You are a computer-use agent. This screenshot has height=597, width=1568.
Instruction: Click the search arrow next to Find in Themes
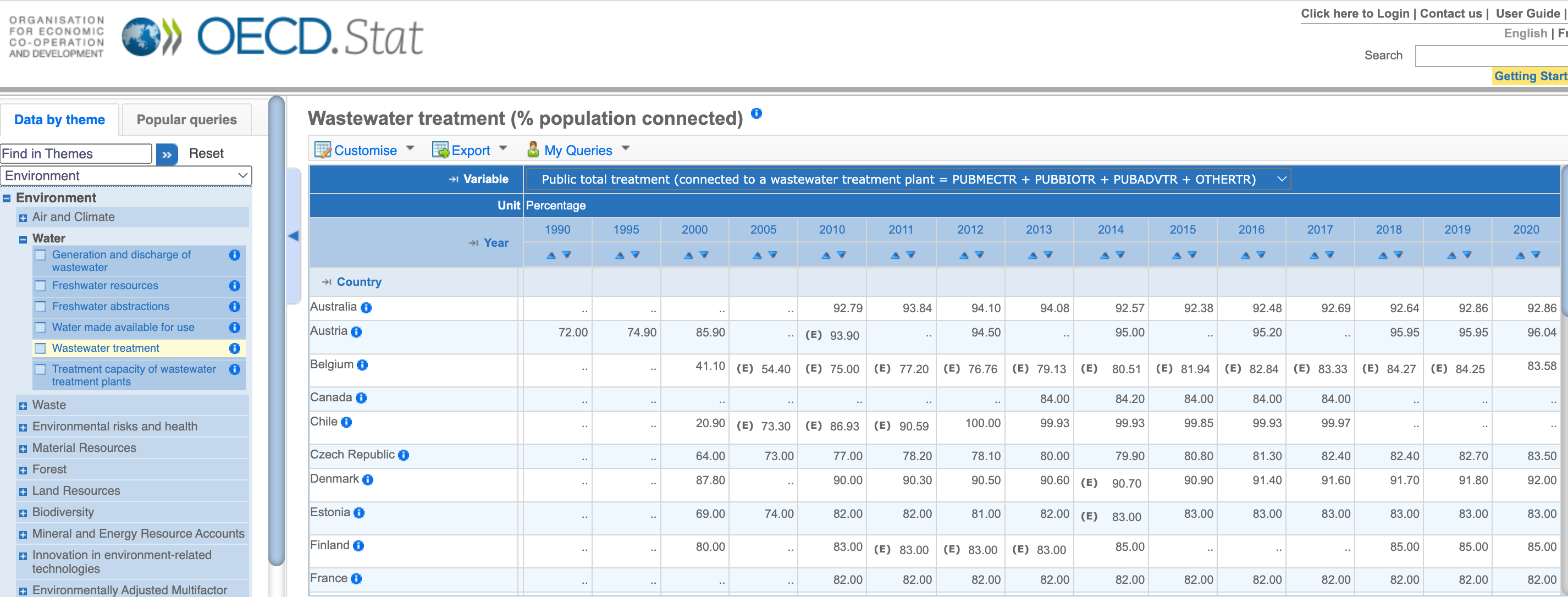[166, 154]
